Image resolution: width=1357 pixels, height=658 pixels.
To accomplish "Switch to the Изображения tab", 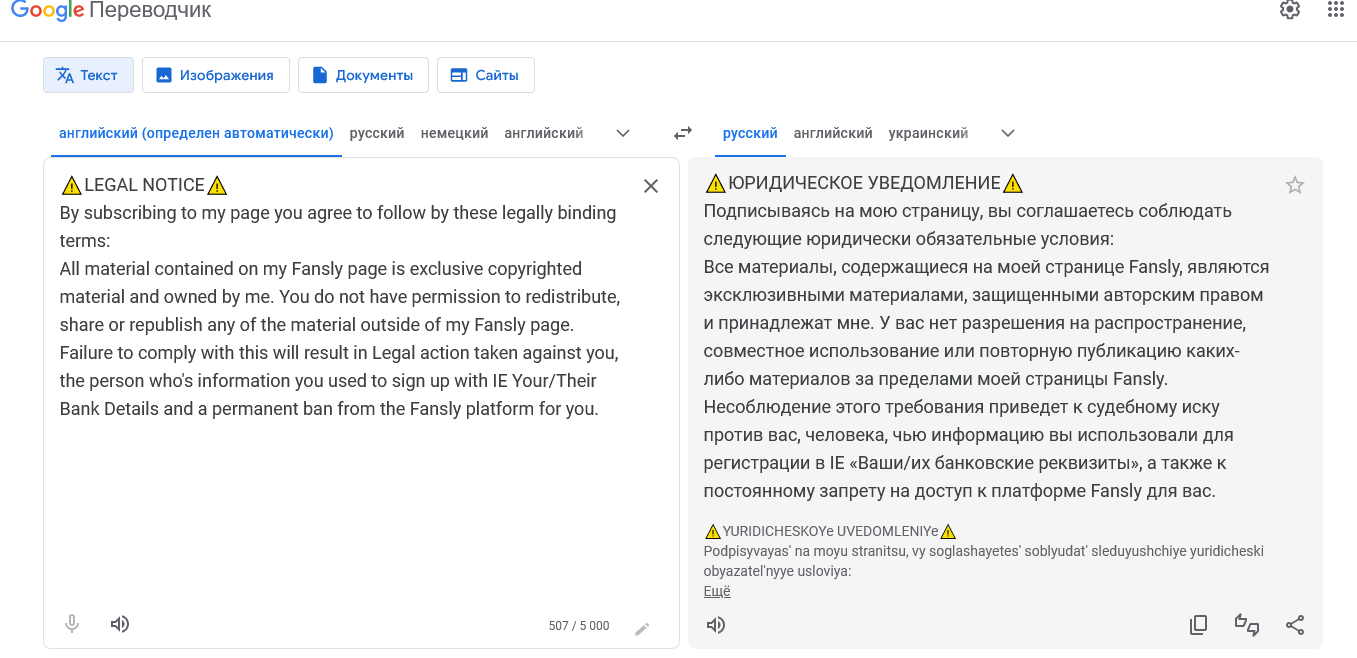I will [x=215, y=75].
